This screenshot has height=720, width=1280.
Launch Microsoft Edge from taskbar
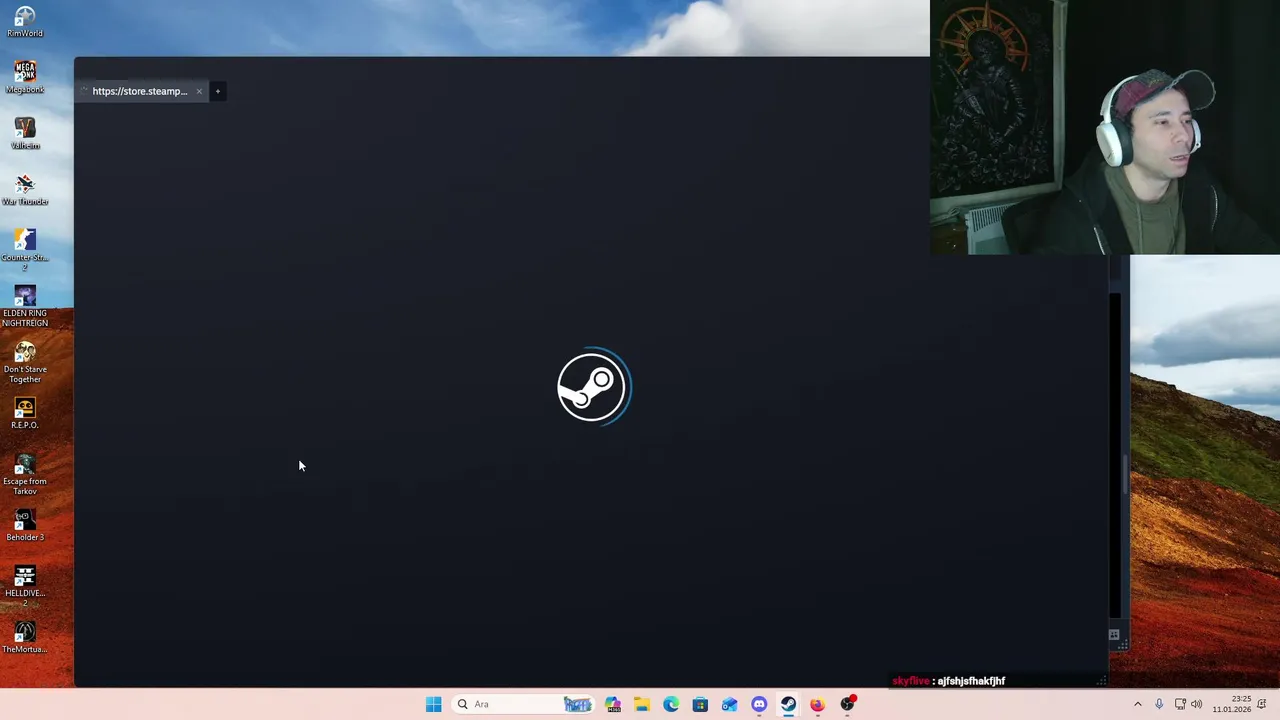coord(671,704)
